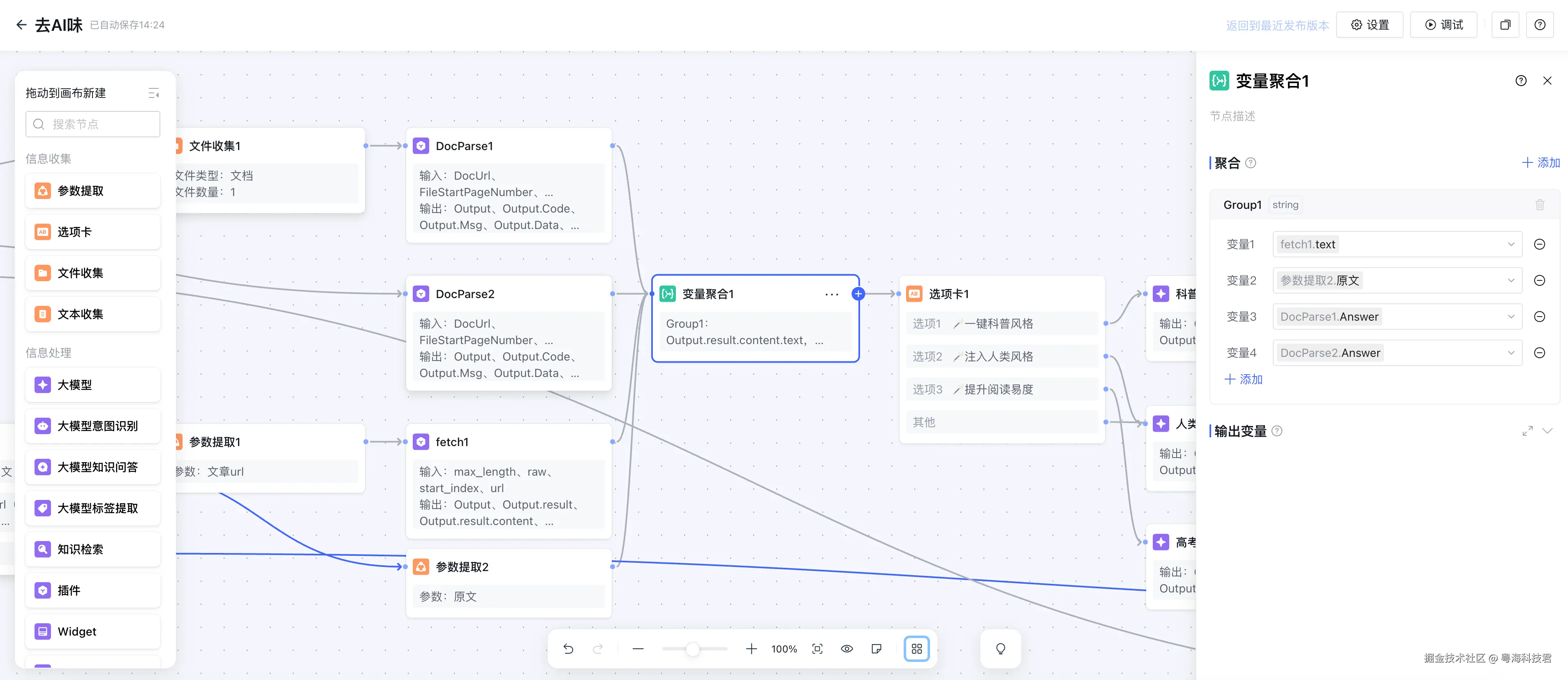1568x680 pixels.
Task: Collapse the node list sidebar panel
Action: point(153,93)
